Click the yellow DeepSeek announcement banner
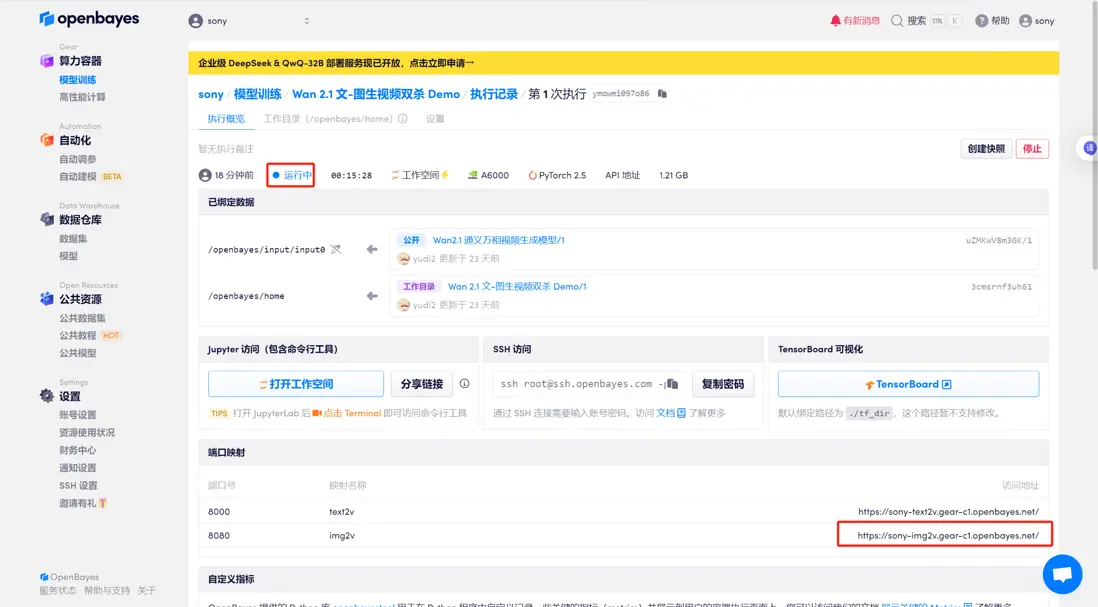Image resolution: width=1098 pixels, height=607 pixels. click(623, 63)
